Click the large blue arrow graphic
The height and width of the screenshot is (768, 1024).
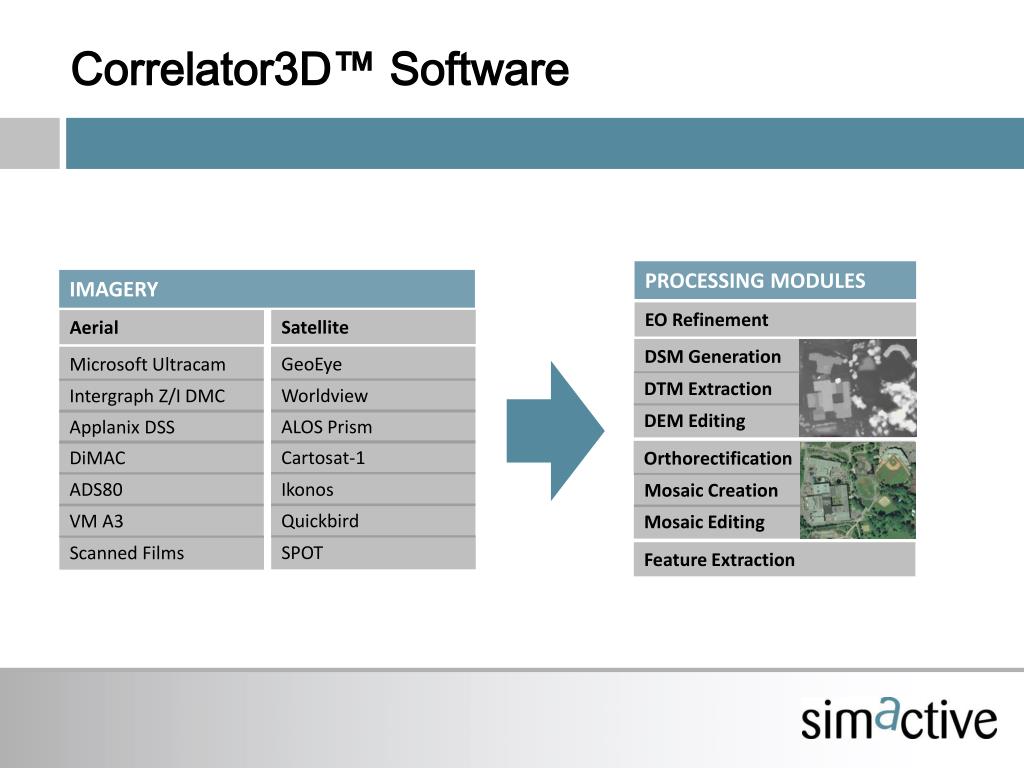(x=555, y=431)
